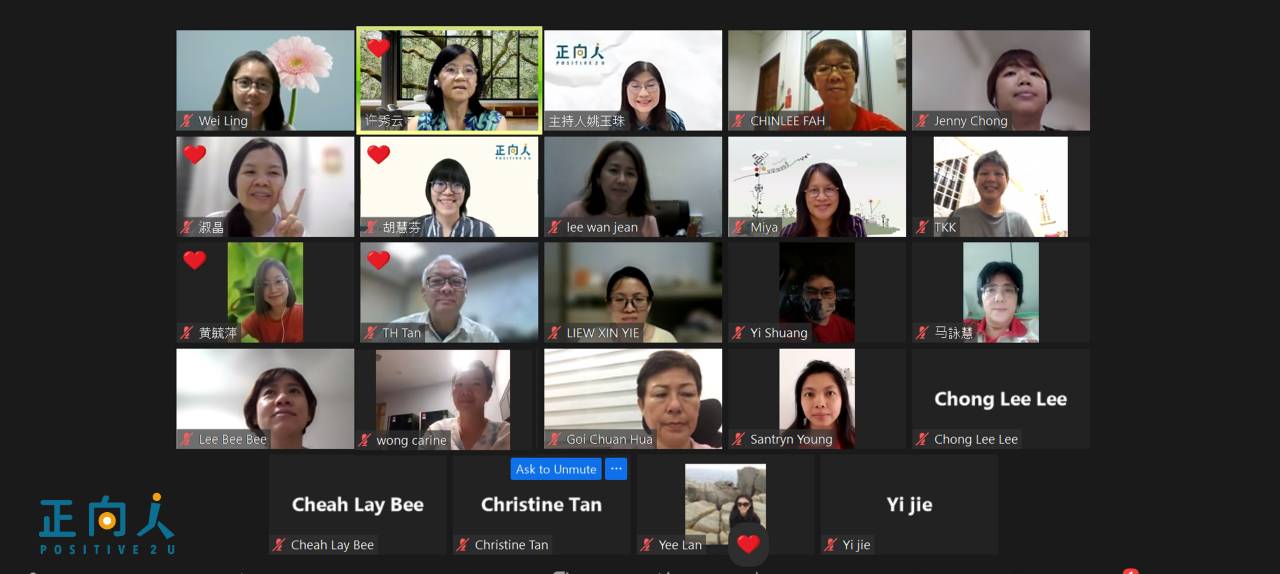Screen dimensions: 1280x574
Task: Select Miya's video thumbnail
Action: tap(817, 187)
